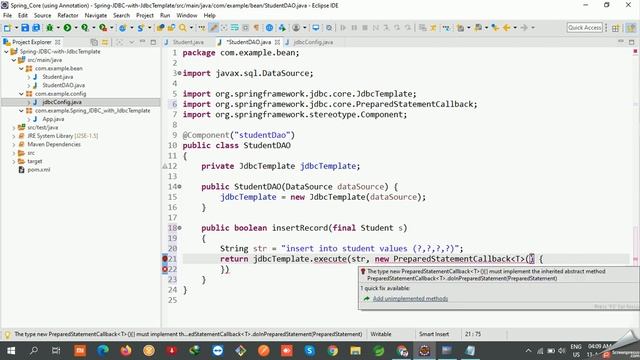Viewport: 640px width, 360px height.
Task: Collapse com.example.bean package
Action: coord(21,69)
